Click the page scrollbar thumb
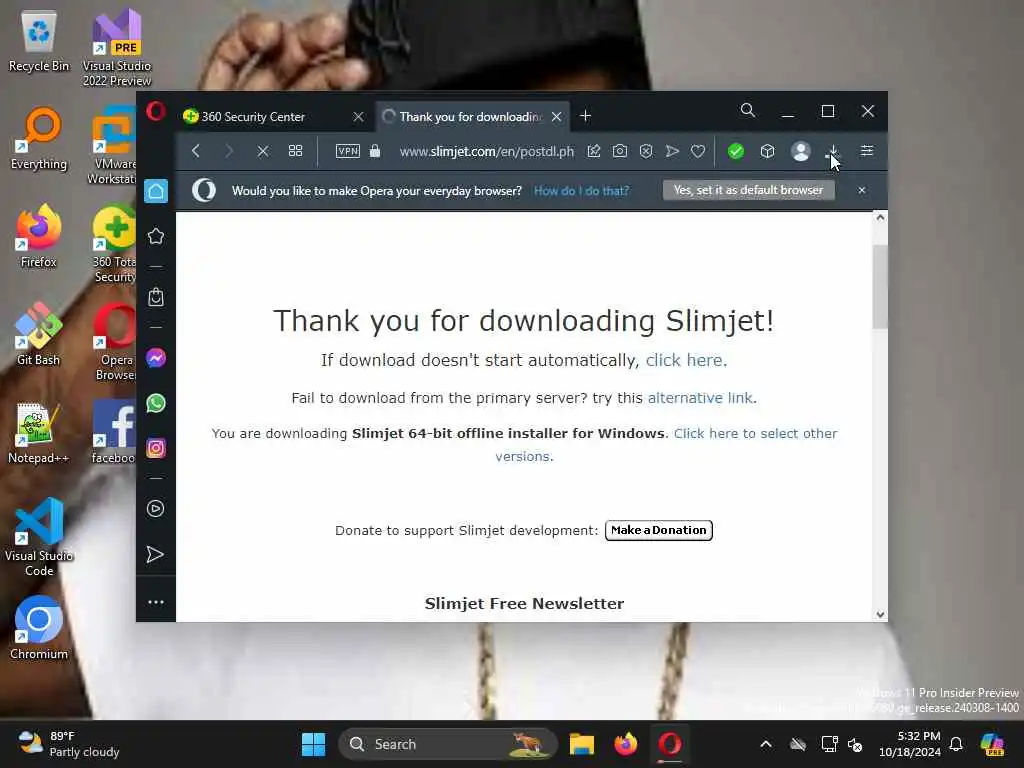This screenshot has height=768, width=1024. click(880, 287)
